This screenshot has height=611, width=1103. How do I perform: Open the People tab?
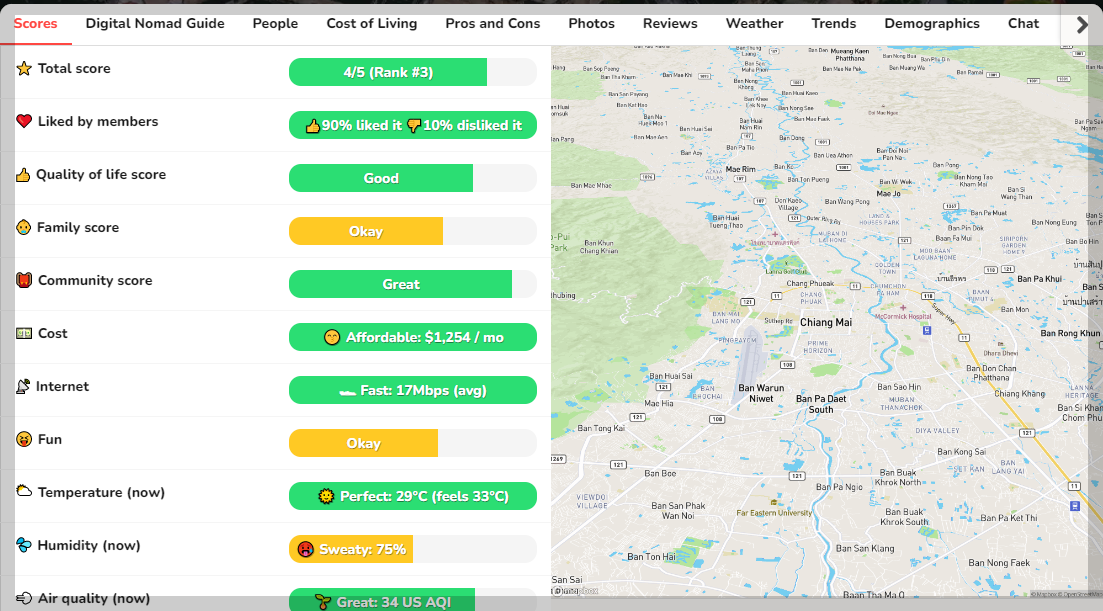(275, 23)
